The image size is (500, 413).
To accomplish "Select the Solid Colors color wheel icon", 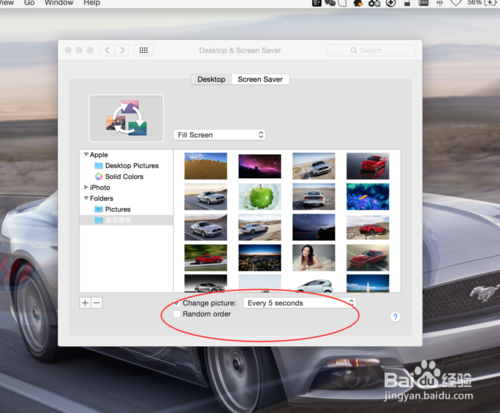I will 98,176.
